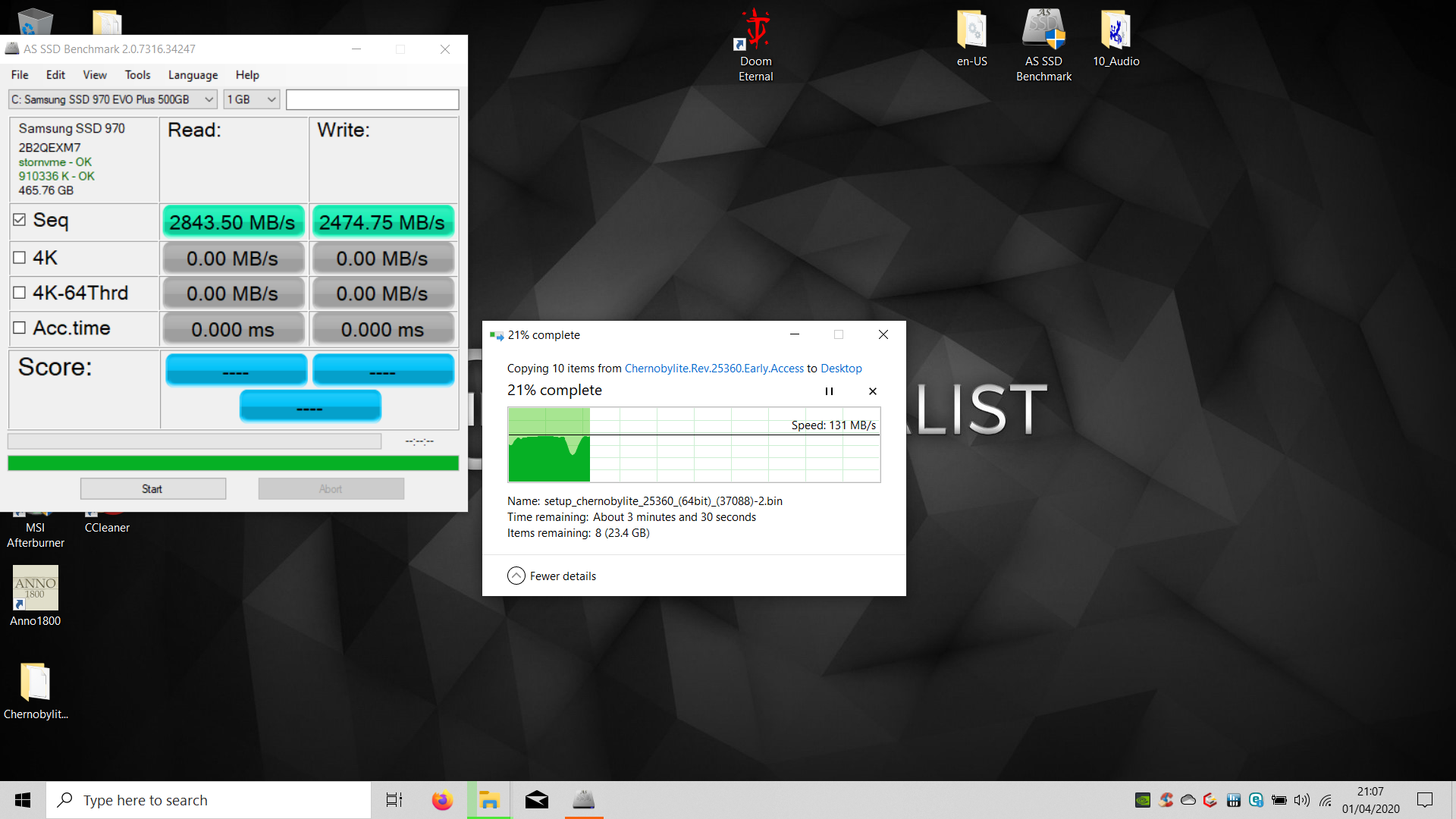Uncheck the Seq benchmark checkbox
The height and width of the screenshot is (819, 1456).
click(x=20, y=220)
